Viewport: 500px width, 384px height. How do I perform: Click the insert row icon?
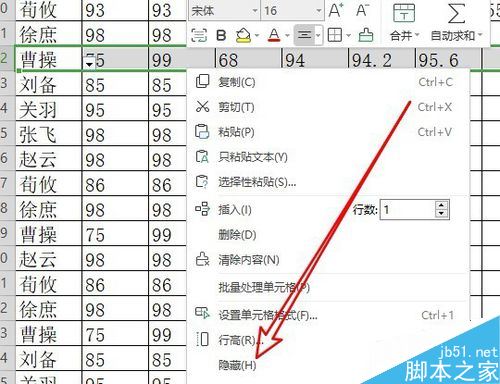(x=202, y=209)
